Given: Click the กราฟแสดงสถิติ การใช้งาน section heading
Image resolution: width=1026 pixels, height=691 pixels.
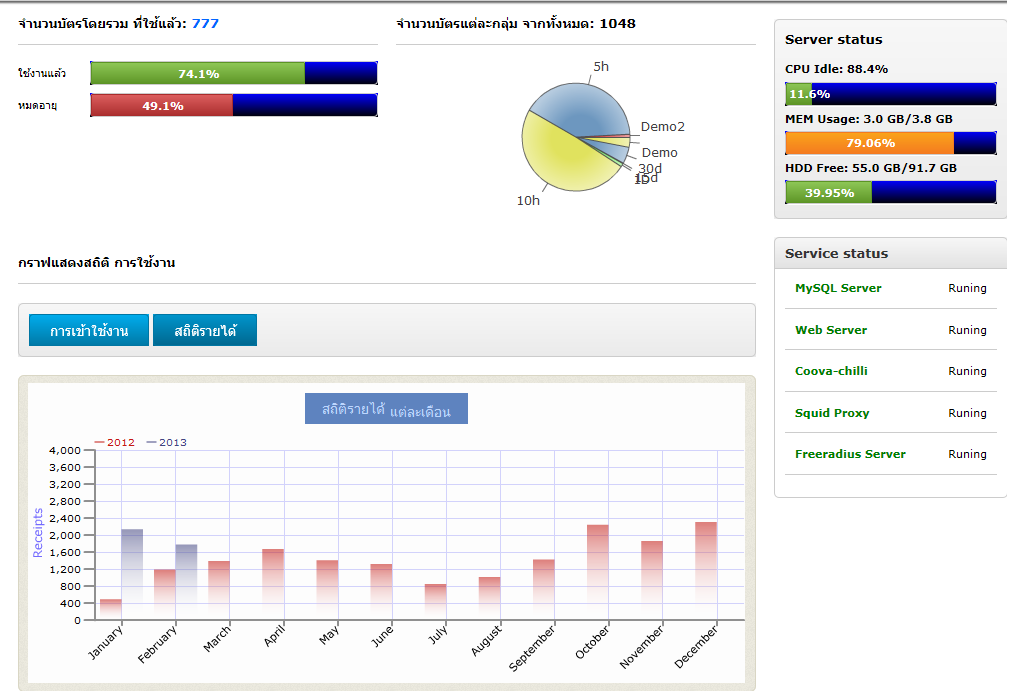Looking at the screenshot, I should click(97, 263).
